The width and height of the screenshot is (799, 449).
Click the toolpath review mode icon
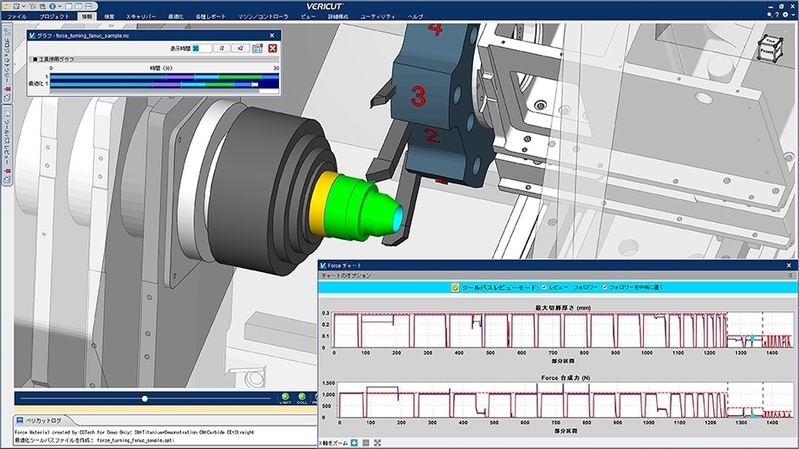point(454,287)
